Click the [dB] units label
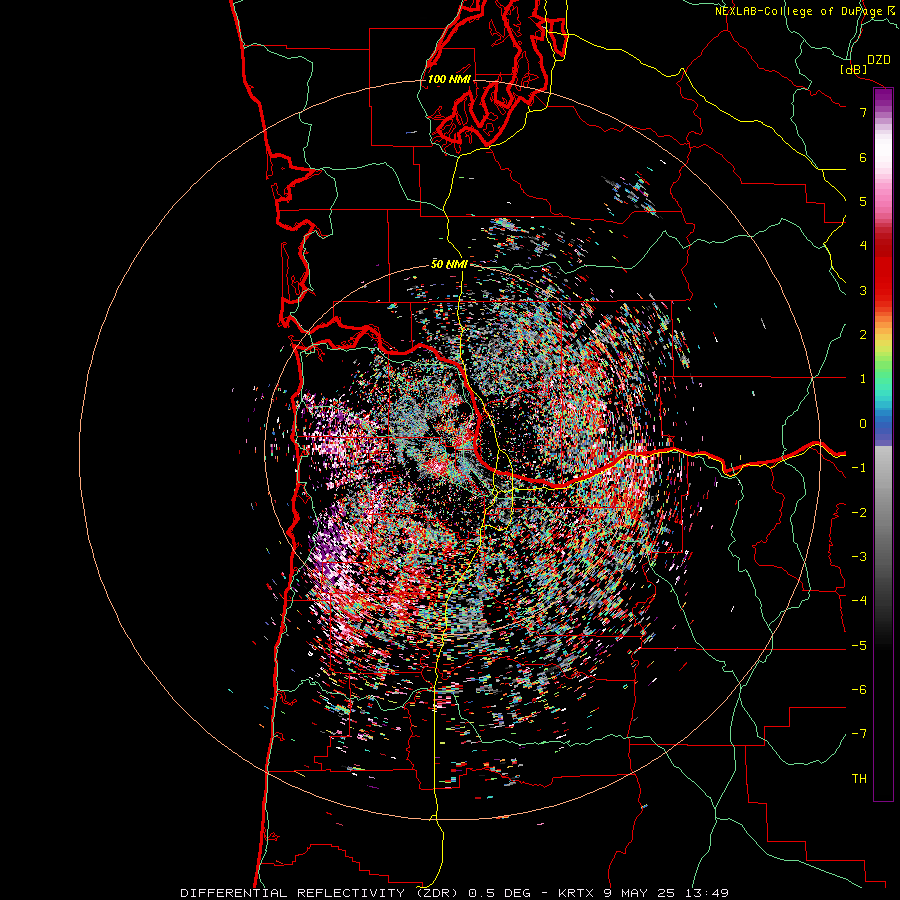The height and width of the screenshot is (900, 900). [x=853, y=69]
